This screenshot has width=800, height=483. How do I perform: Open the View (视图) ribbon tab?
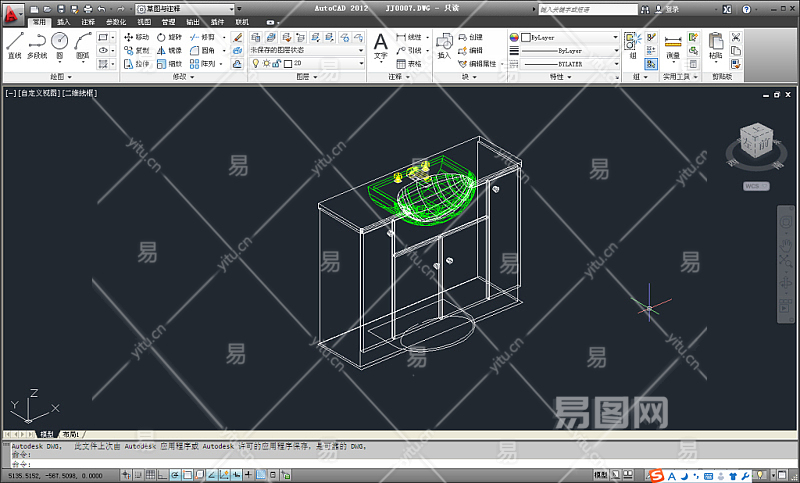pyautogui.click(x=144, y=21)
